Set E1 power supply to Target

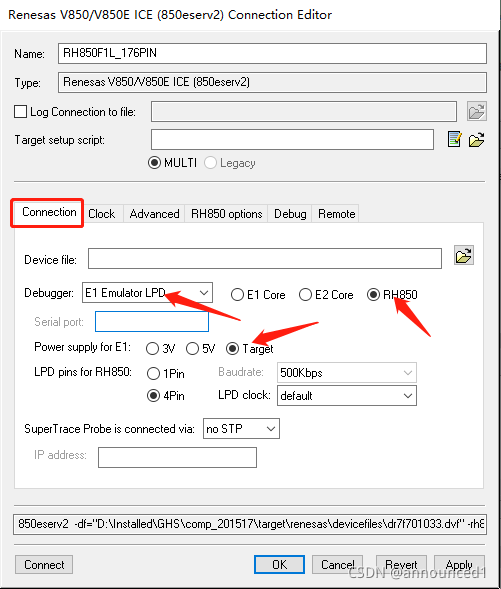(232, 349)
